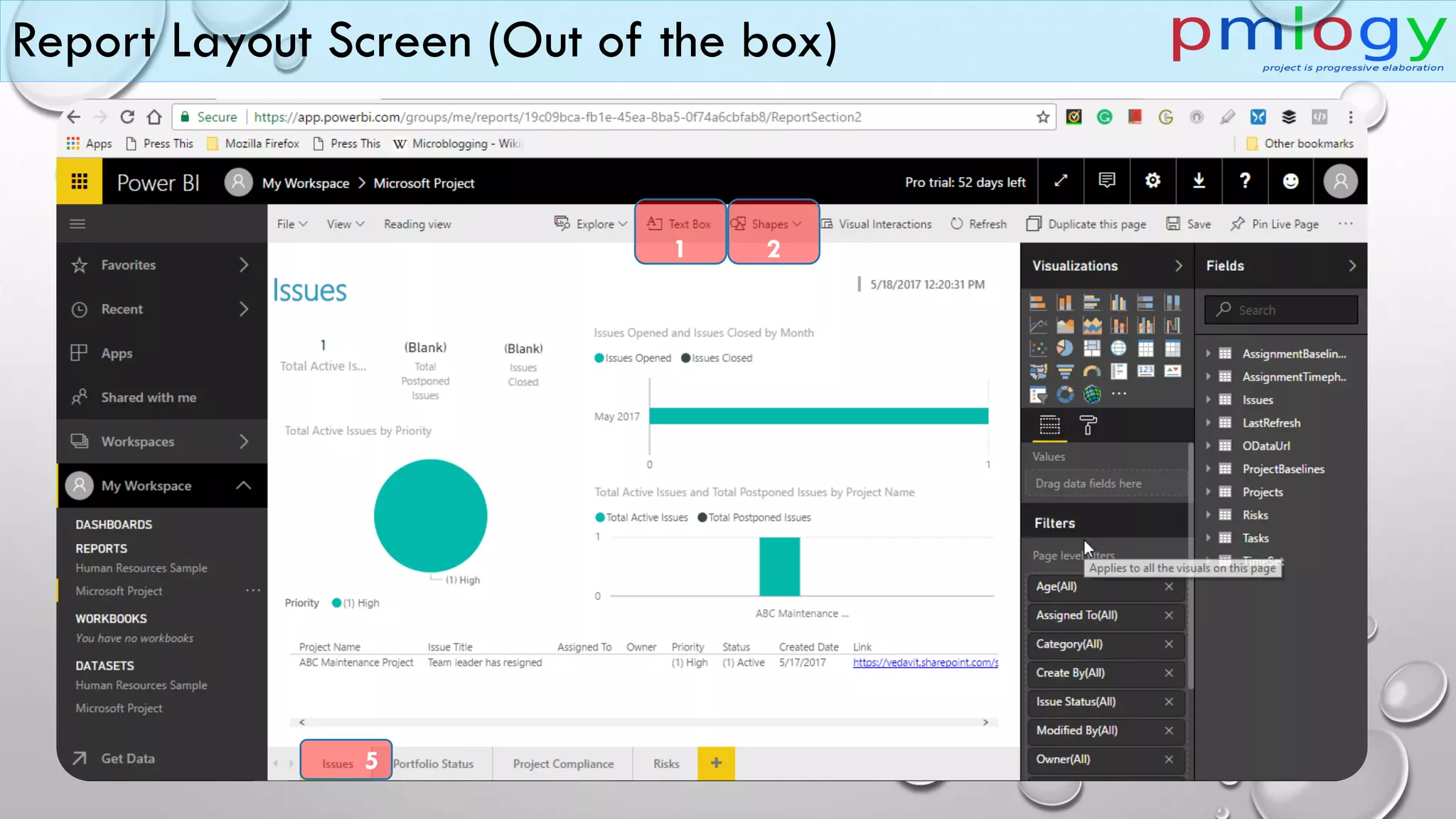Click Pin Live Page
The image size is (1456, 819).
(1275, 224)
